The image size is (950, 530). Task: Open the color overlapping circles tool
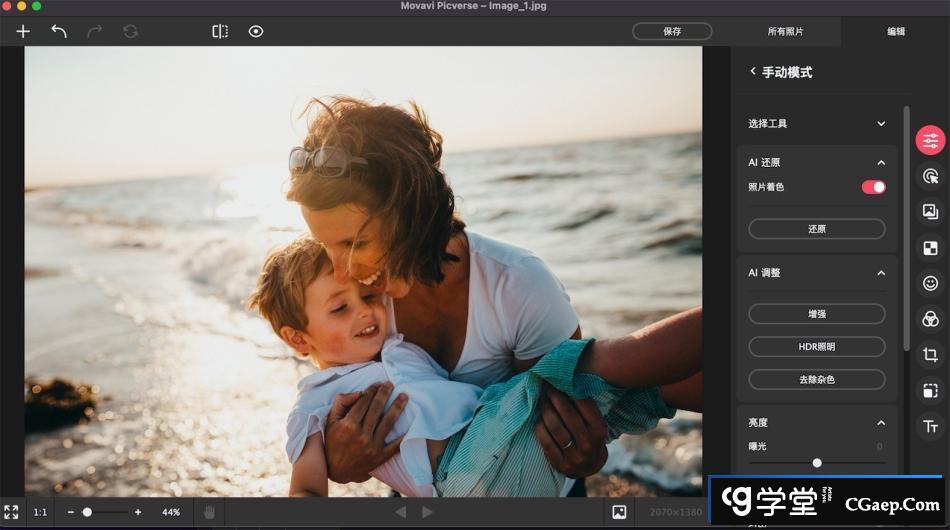click(930, 319)
